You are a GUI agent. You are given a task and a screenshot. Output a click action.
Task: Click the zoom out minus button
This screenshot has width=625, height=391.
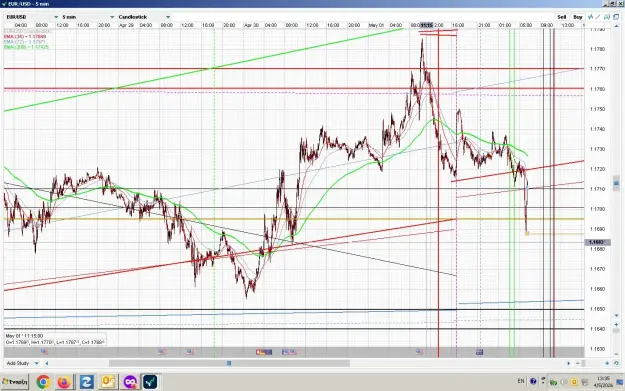click(x=578, y=363)
